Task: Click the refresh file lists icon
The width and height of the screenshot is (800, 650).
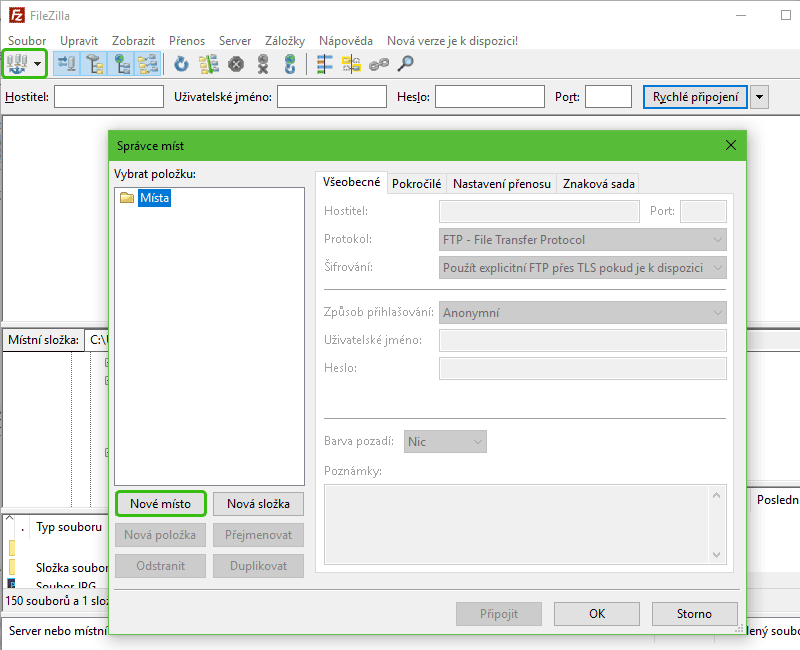Action: tap(181, 64)
